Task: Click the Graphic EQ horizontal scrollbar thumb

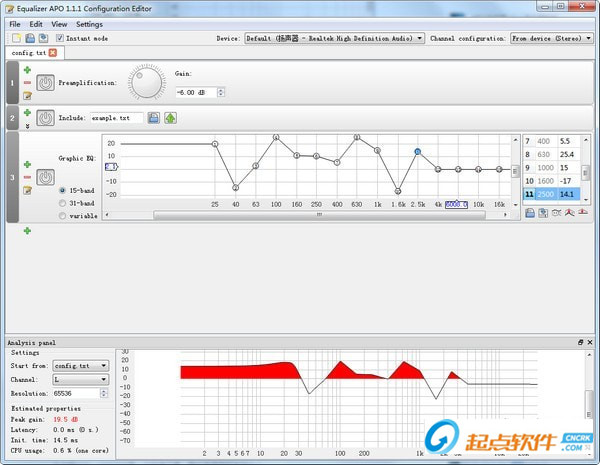Action: point(320,215)
